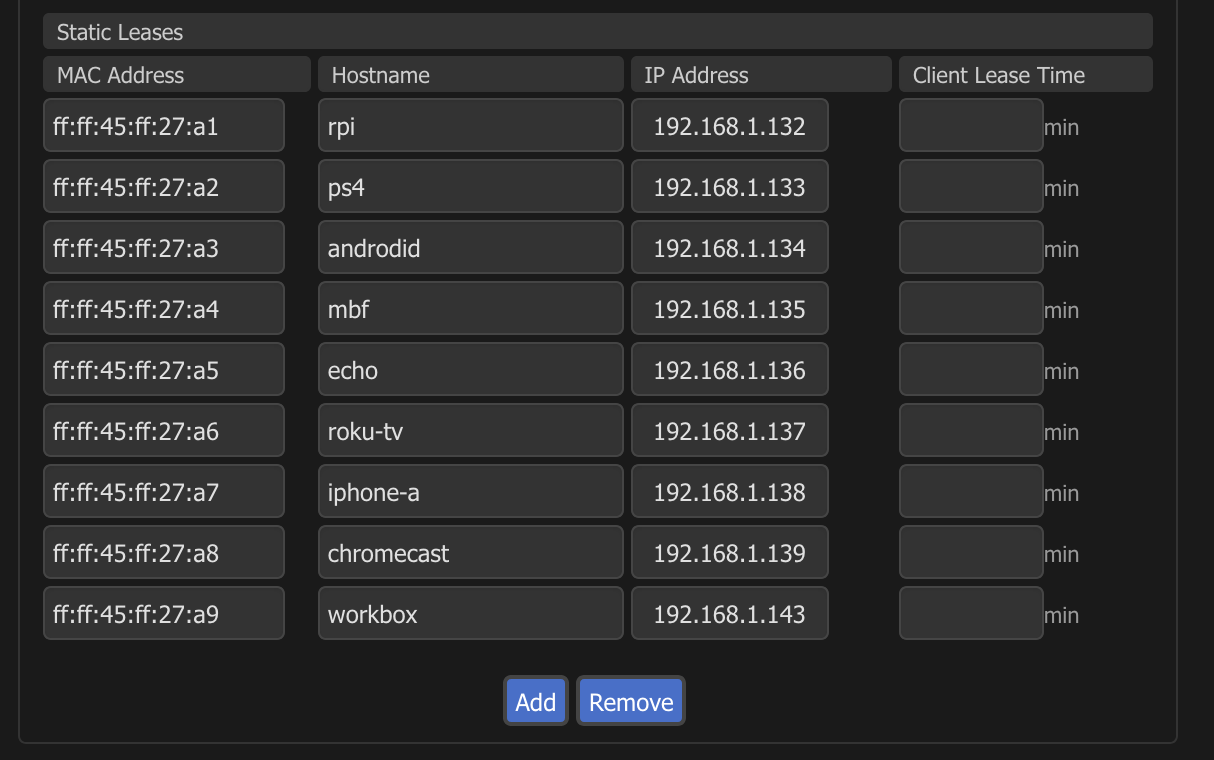Click the echo hostname field
Screen dimensions: 1214x760
pos(470,370)
